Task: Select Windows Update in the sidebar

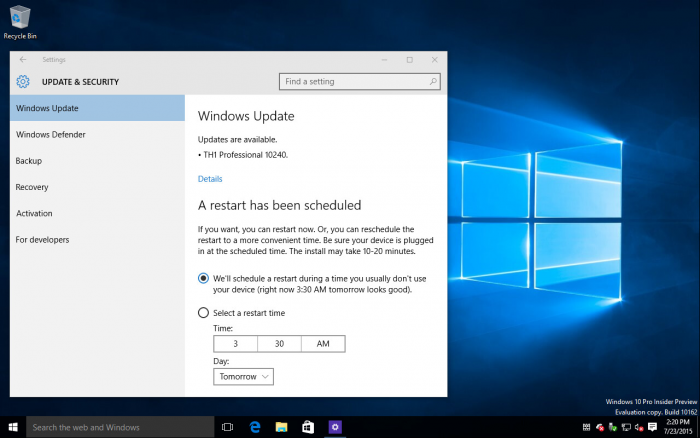Action: [97, 108]
